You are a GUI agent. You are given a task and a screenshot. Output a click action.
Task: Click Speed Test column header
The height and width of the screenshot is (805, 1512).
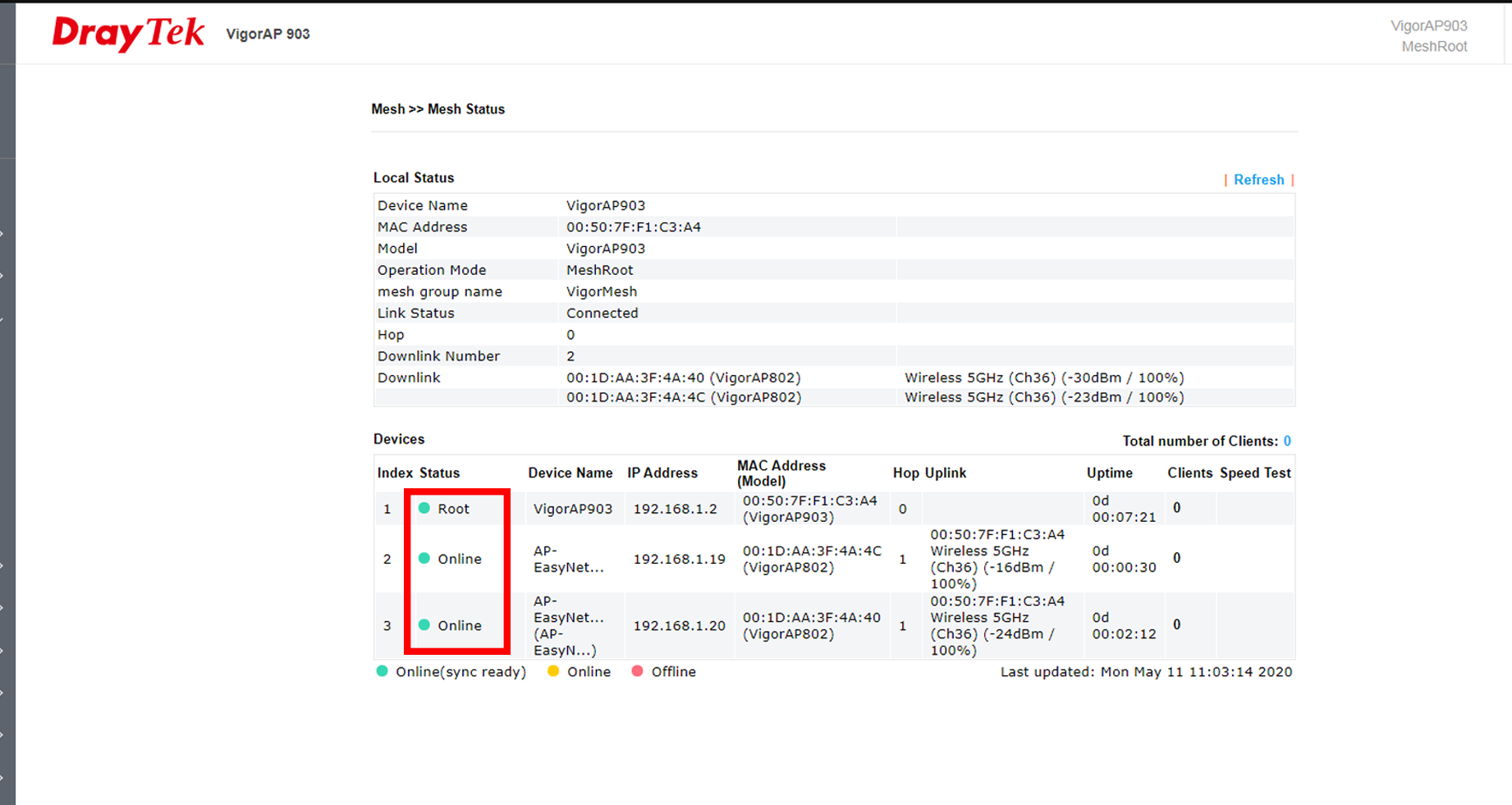1255,473
